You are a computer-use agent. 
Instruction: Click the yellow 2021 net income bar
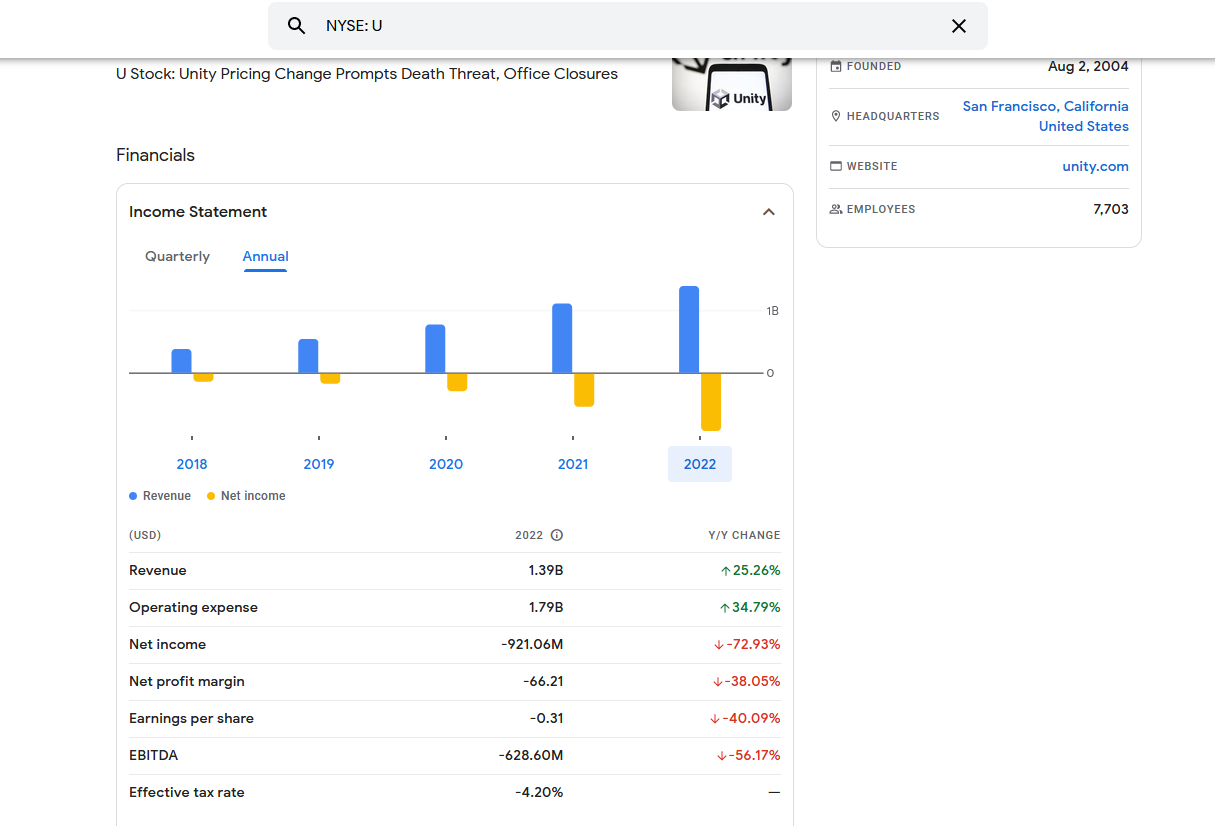(584, 390)
